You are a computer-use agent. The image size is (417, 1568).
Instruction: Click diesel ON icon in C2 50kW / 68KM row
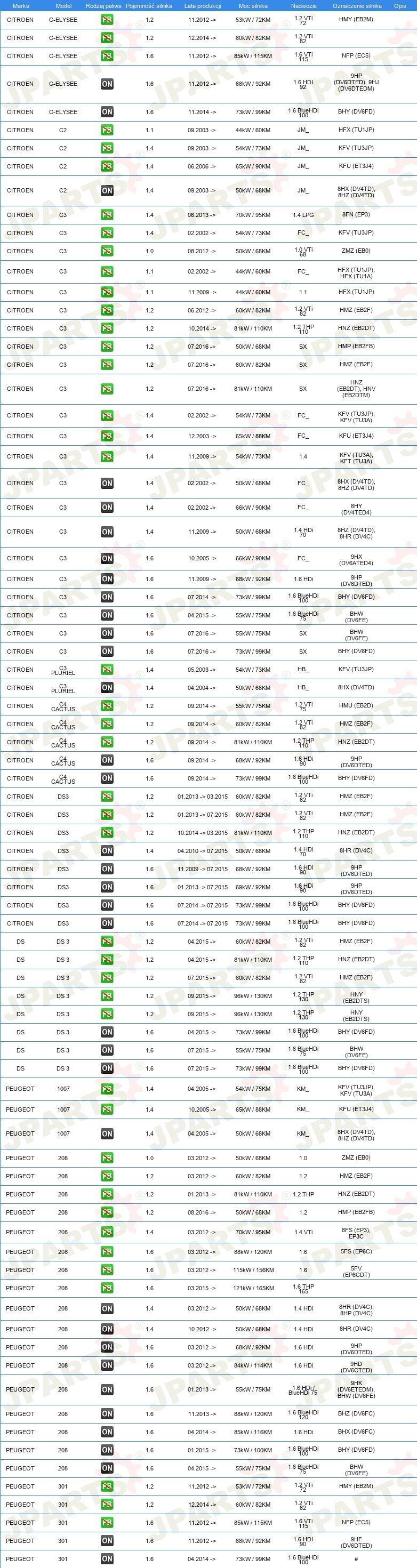tap(107, 190)
